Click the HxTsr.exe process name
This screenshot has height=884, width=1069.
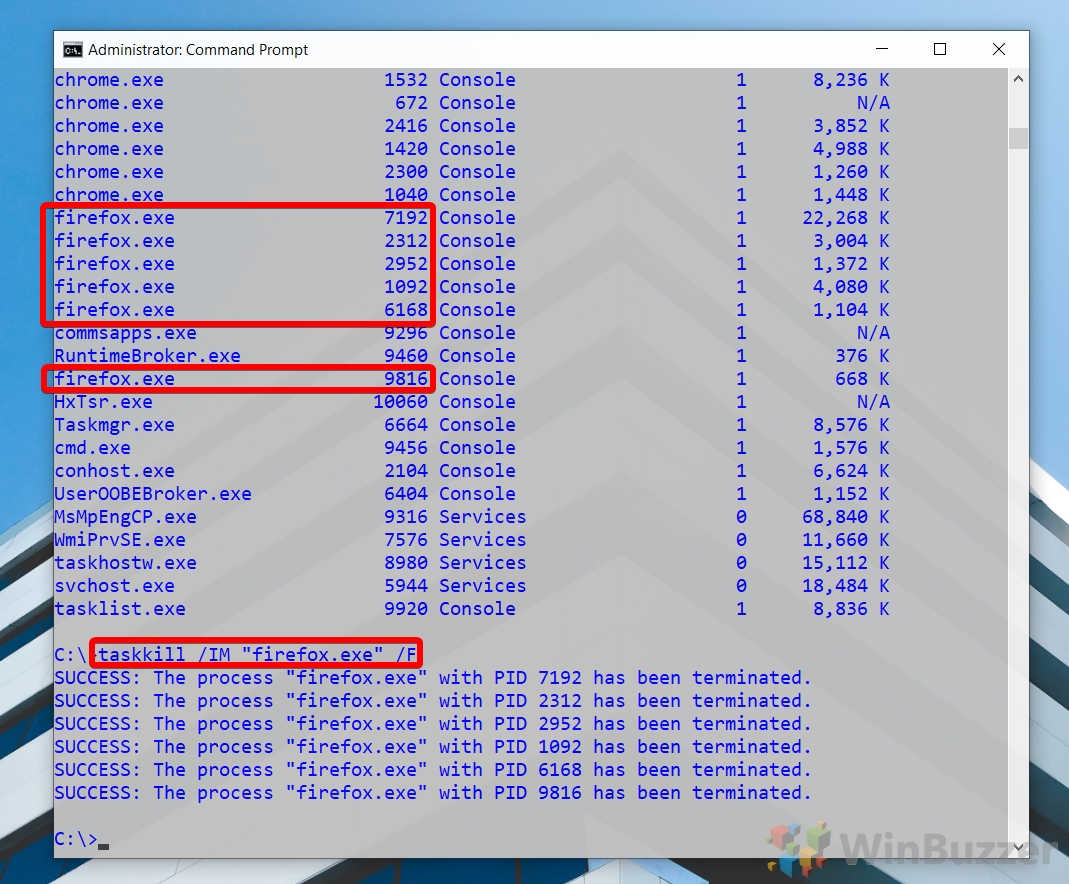point(104,402)
